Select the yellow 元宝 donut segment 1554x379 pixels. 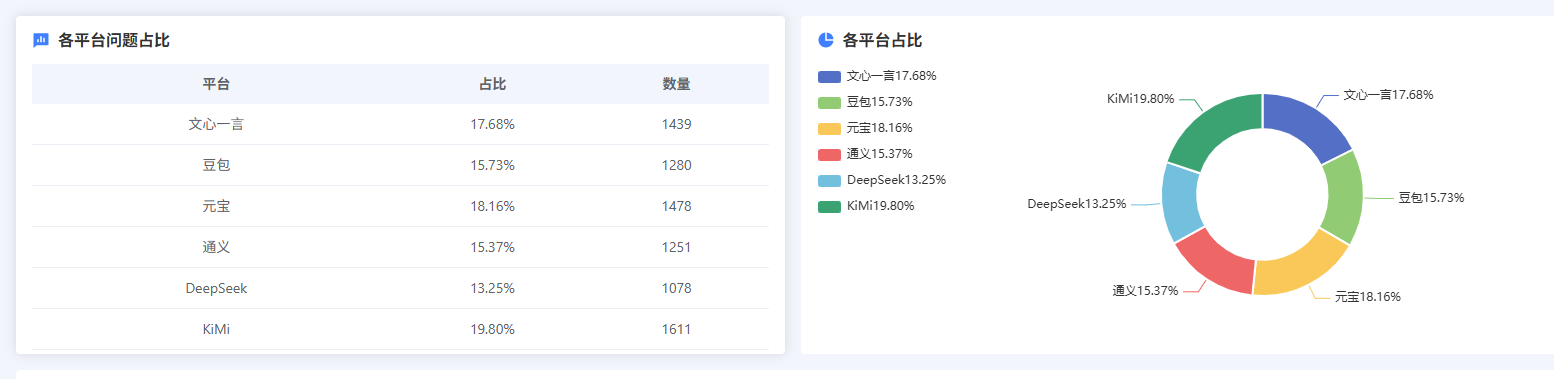1298,266
